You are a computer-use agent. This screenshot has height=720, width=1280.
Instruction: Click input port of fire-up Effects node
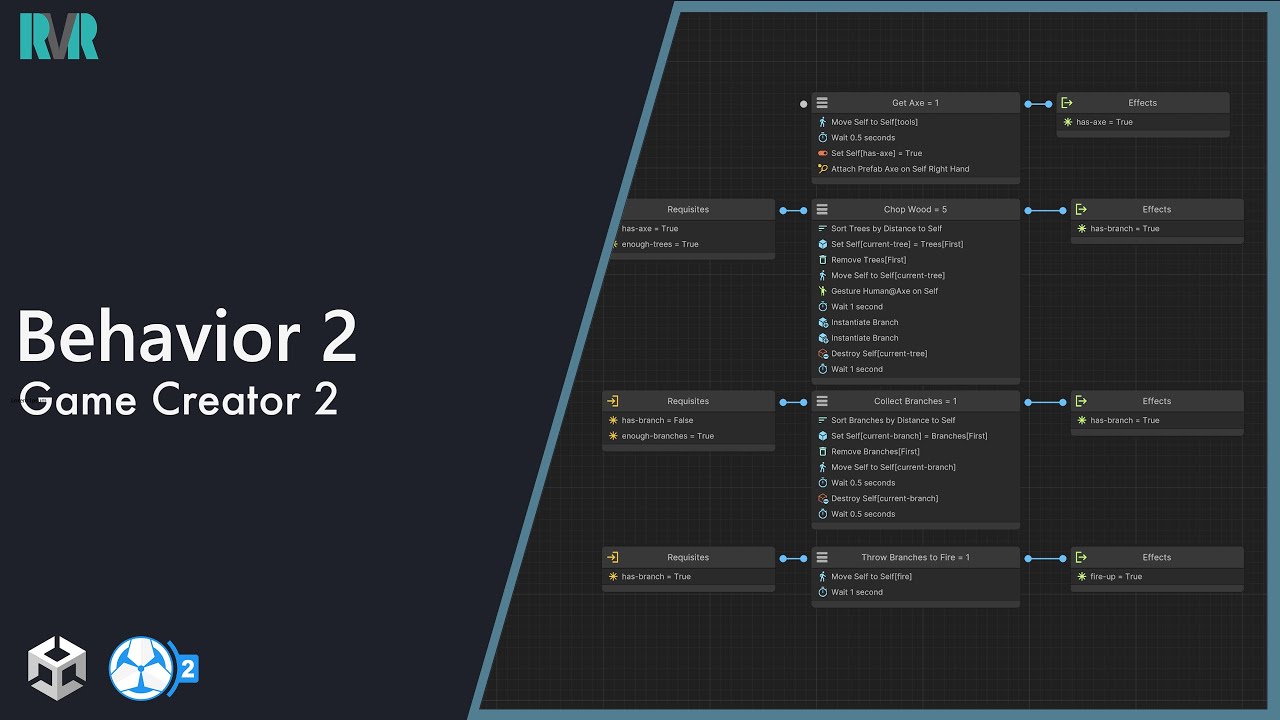point(1062,558)
